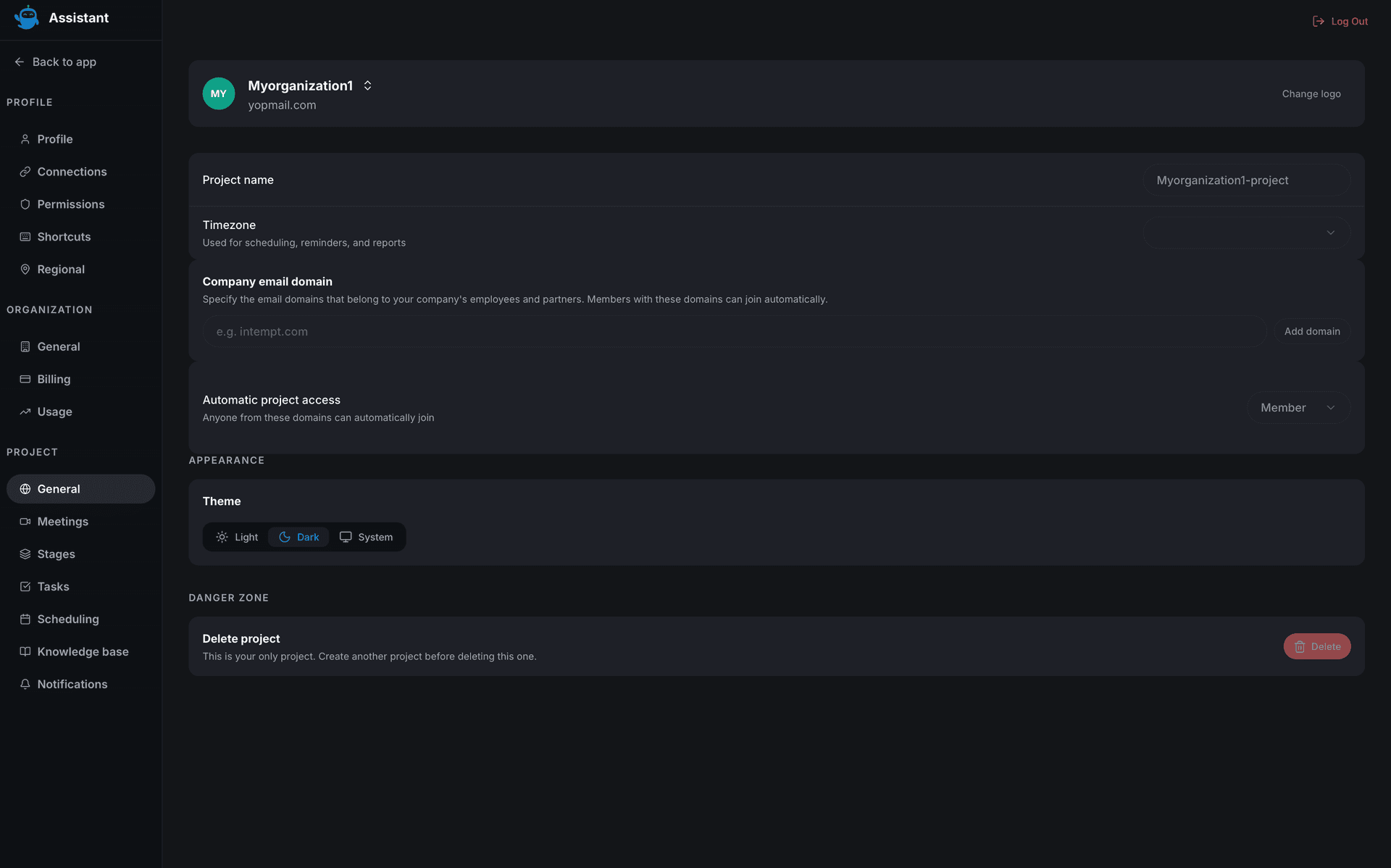The image size is (1391, 868).
Task: Click the Connections link icon in sidebar
Action: 25,172
